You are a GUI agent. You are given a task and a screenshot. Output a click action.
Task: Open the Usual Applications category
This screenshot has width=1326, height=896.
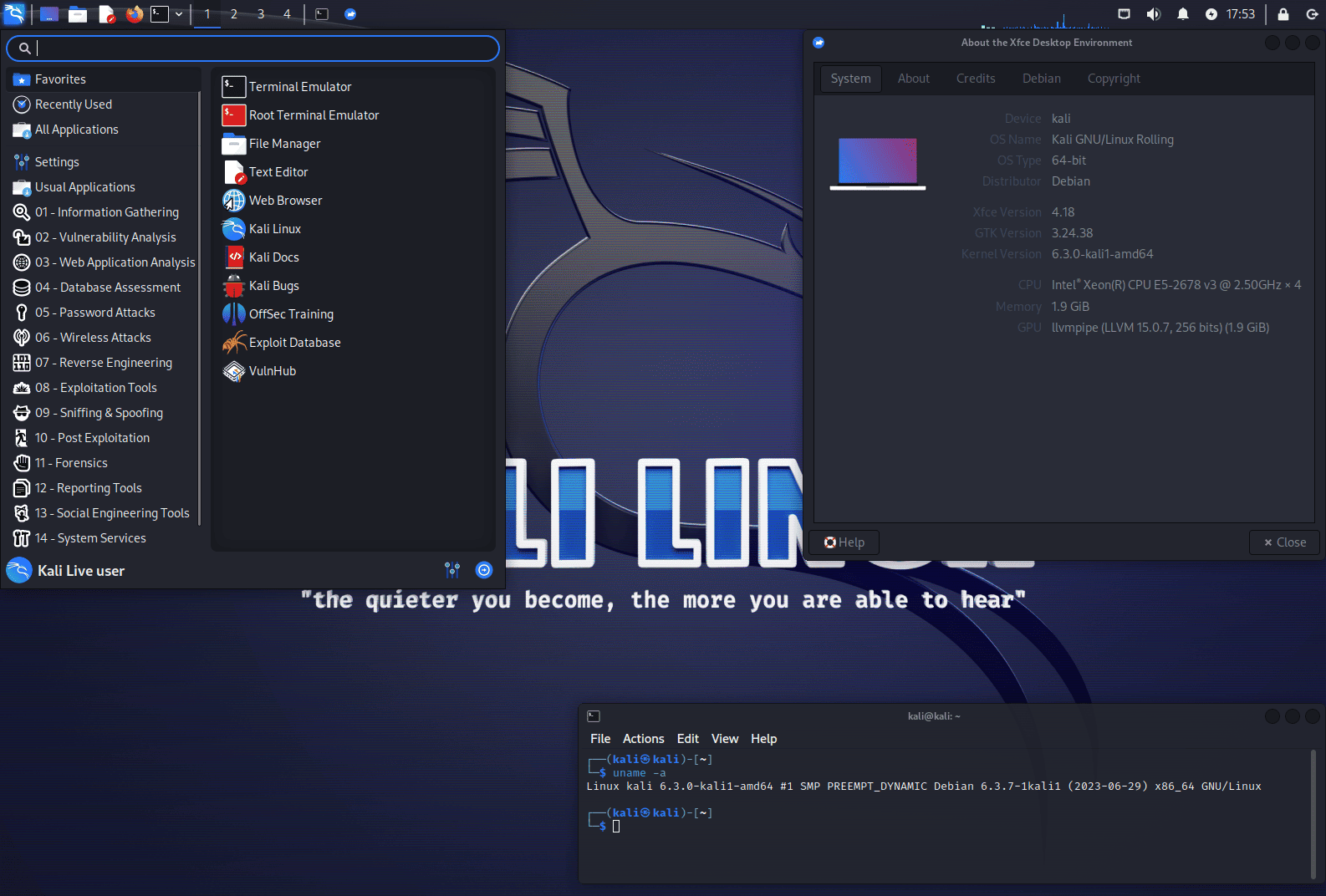pyautogui.click(x=104, y=187)
